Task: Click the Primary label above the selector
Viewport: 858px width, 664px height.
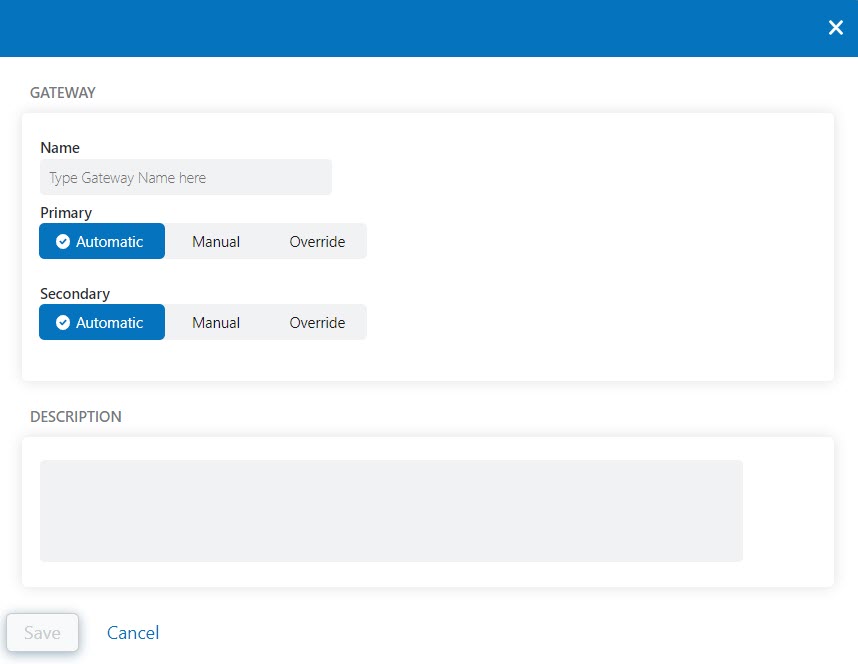Action: pos(65,212)
